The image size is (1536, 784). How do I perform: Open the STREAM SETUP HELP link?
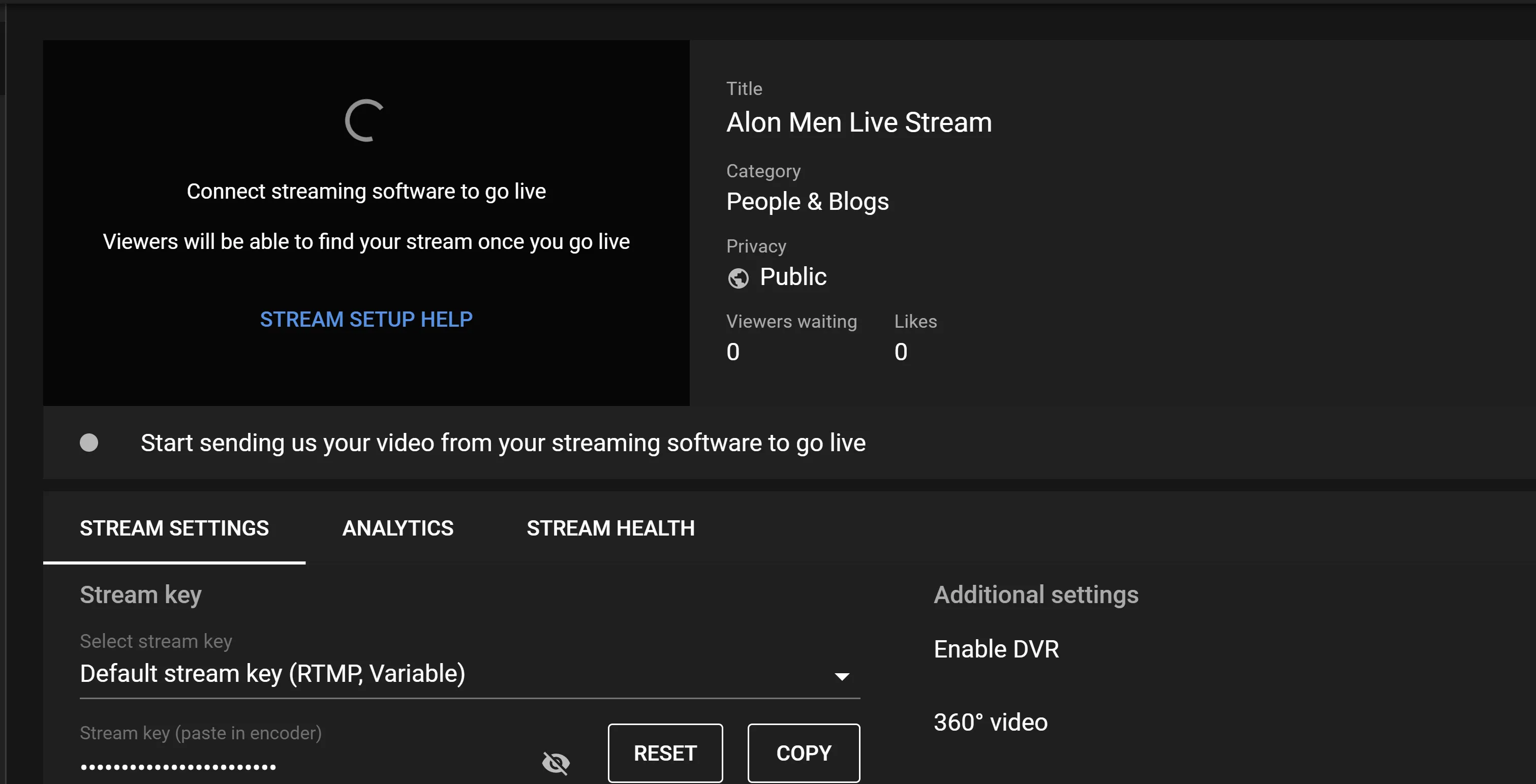tap(366, 320)
